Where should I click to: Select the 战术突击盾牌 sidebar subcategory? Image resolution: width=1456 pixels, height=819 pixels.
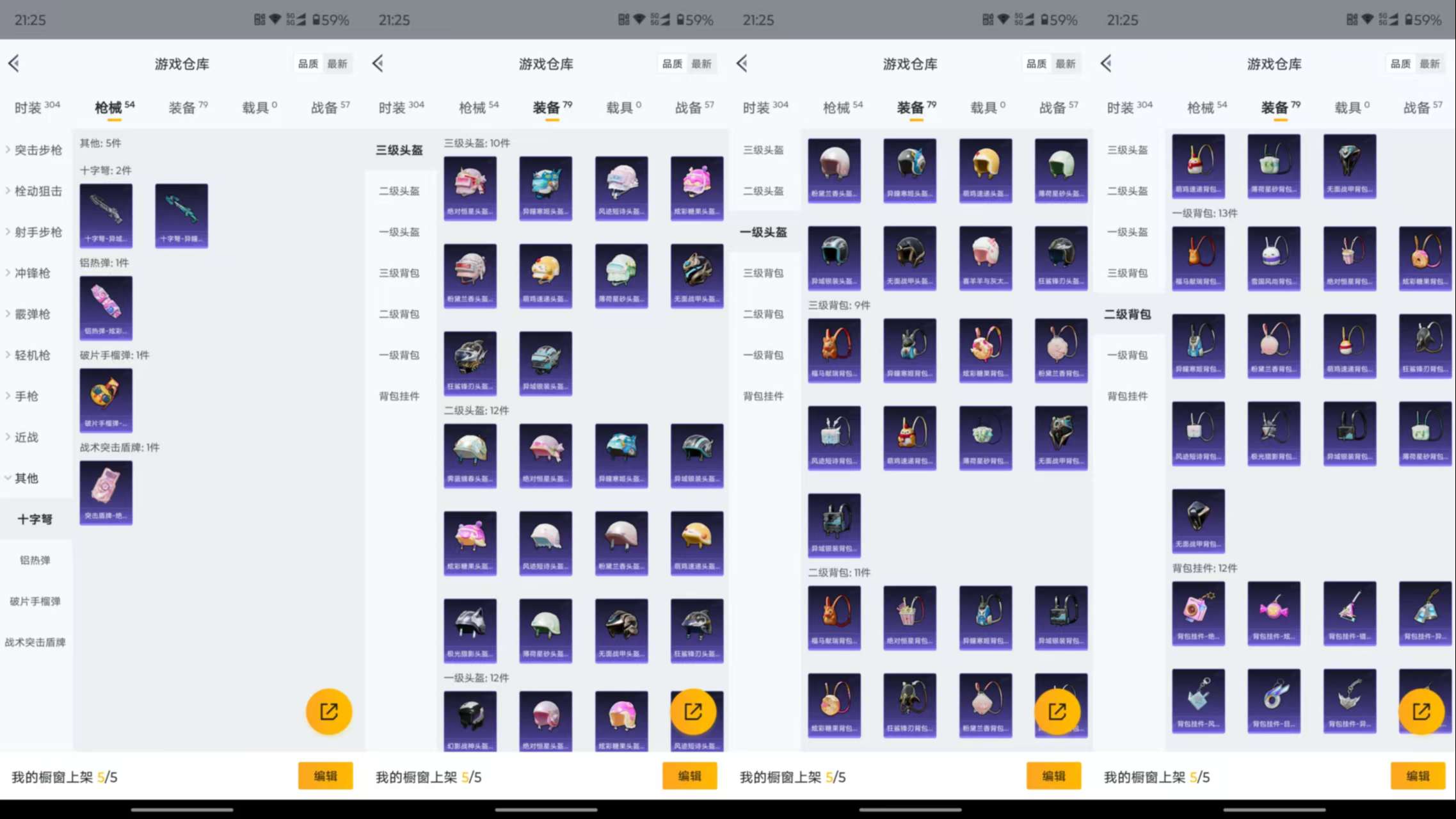pyautogui.click(x=35, y=642)
